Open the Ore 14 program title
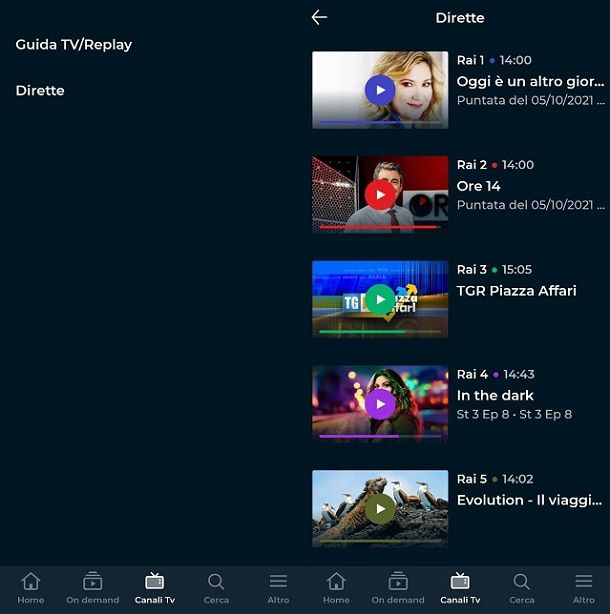Viewport: 610px width, 614px height. tap(478, 186)
